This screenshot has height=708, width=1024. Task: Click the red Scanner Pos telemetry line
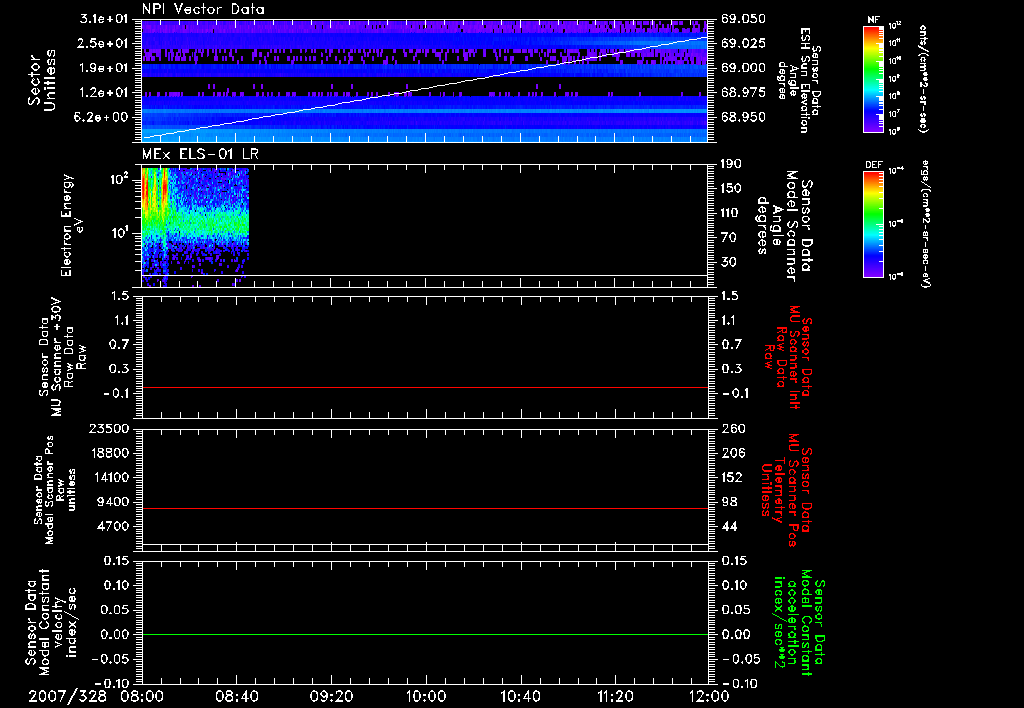[x=424, y=508]
